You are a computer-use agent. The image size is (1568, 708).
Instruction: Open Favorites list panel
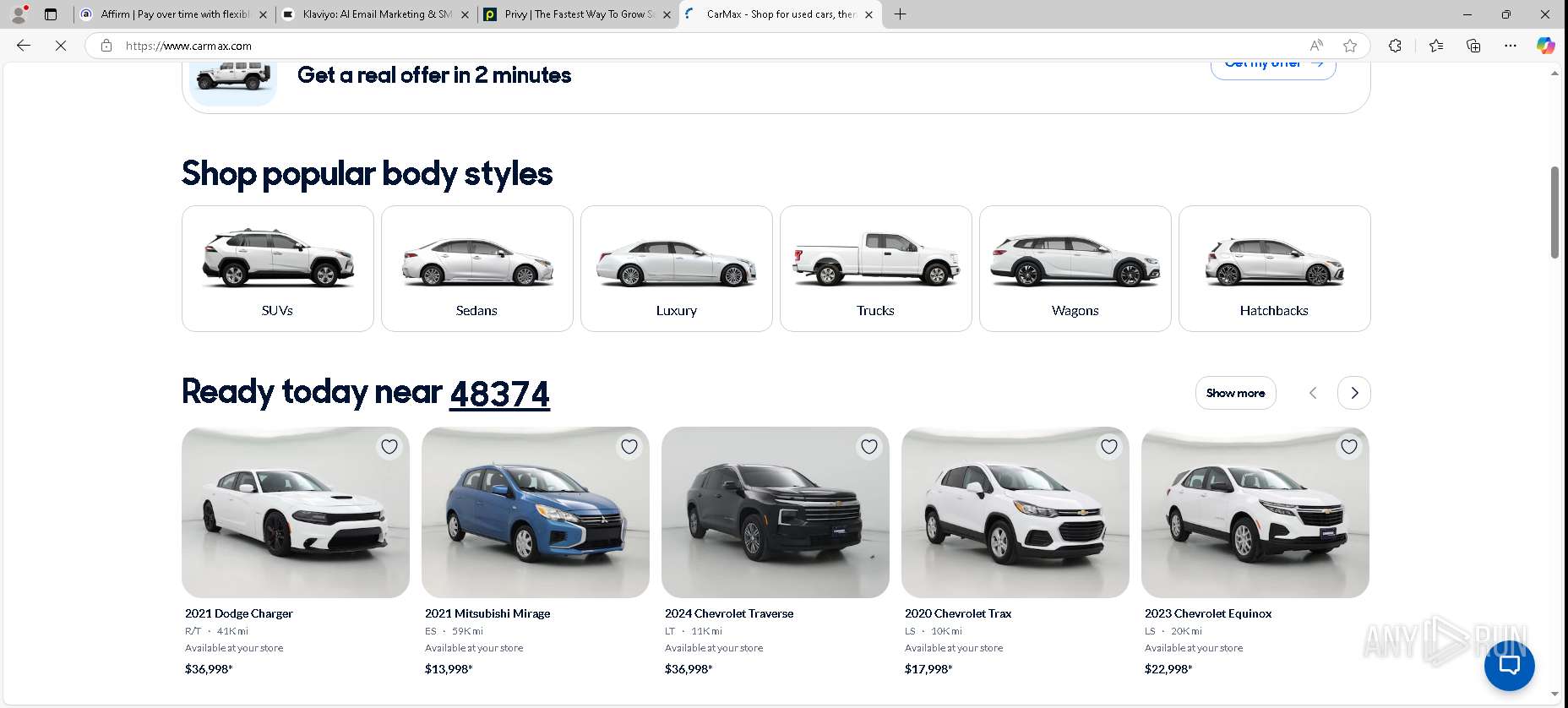pyautogui.click(x=1436, y=46)
